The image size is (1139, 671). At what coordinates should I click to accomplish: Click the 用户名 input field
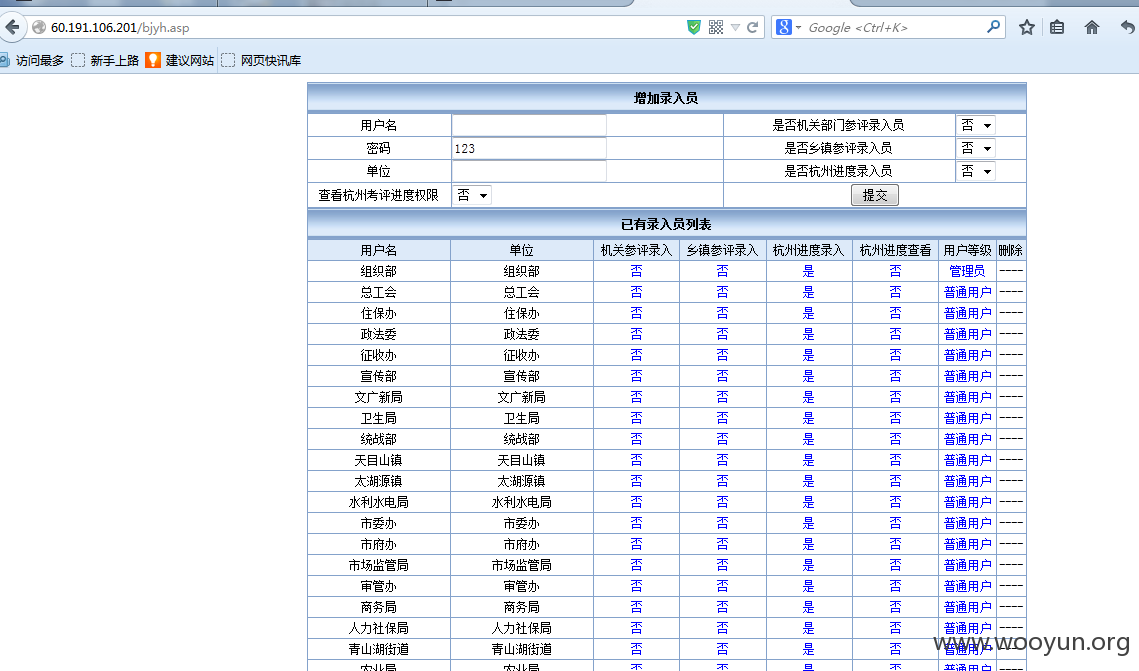[529, 125]
